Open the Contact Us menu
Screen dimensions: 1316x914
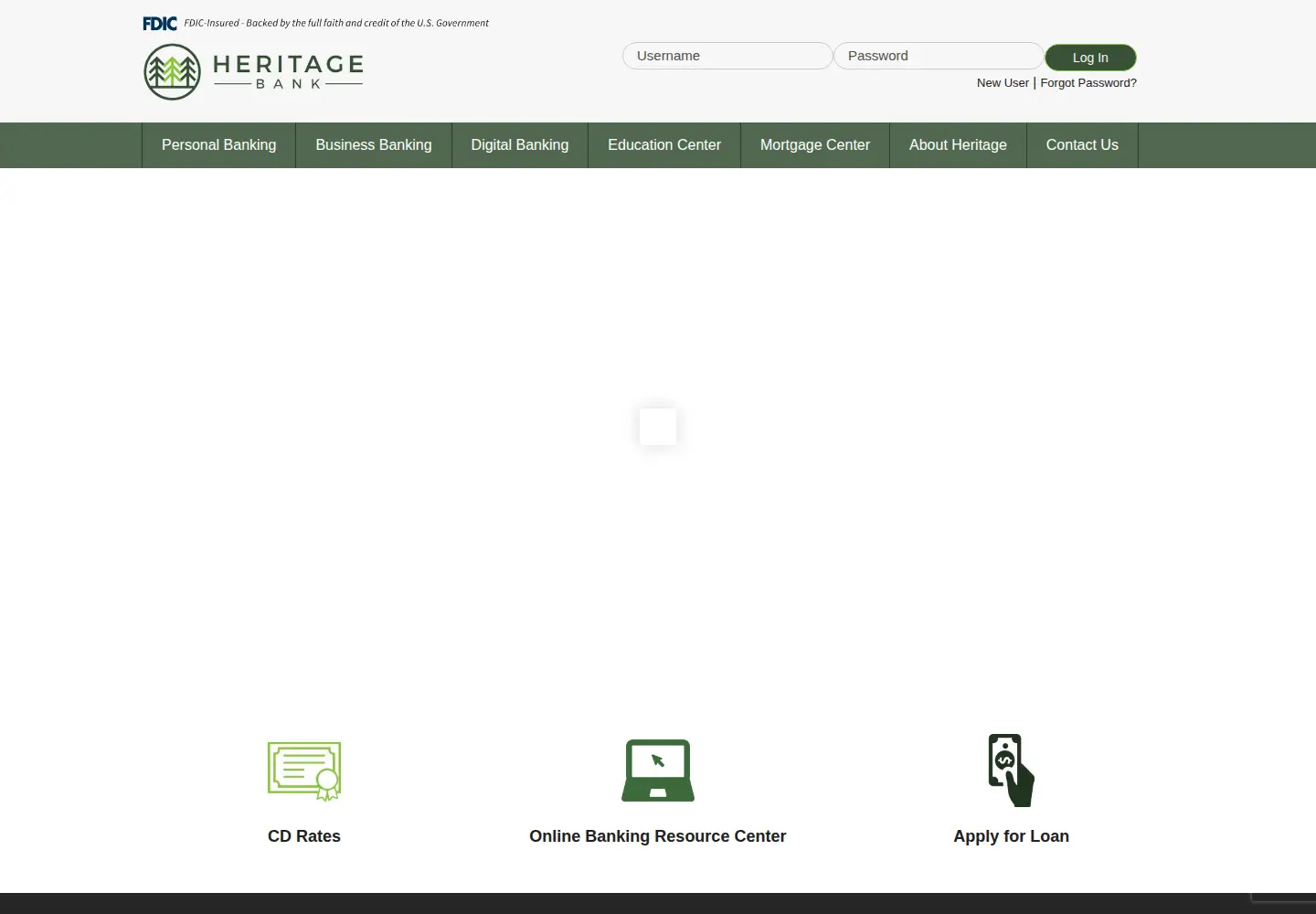[x=1082, y=145]
